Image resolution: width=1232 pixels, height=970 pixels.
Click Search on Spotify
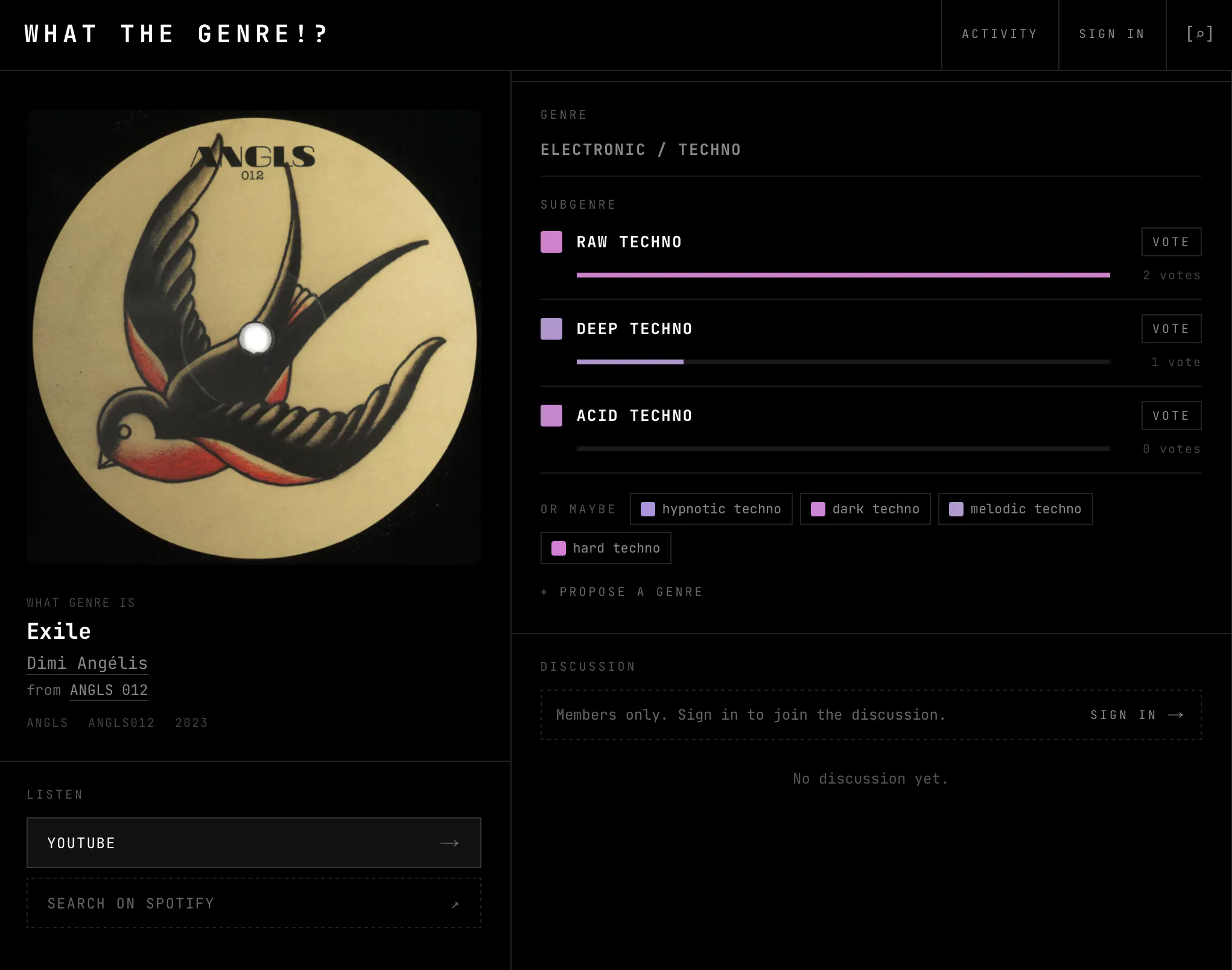(x=254, y=904)
